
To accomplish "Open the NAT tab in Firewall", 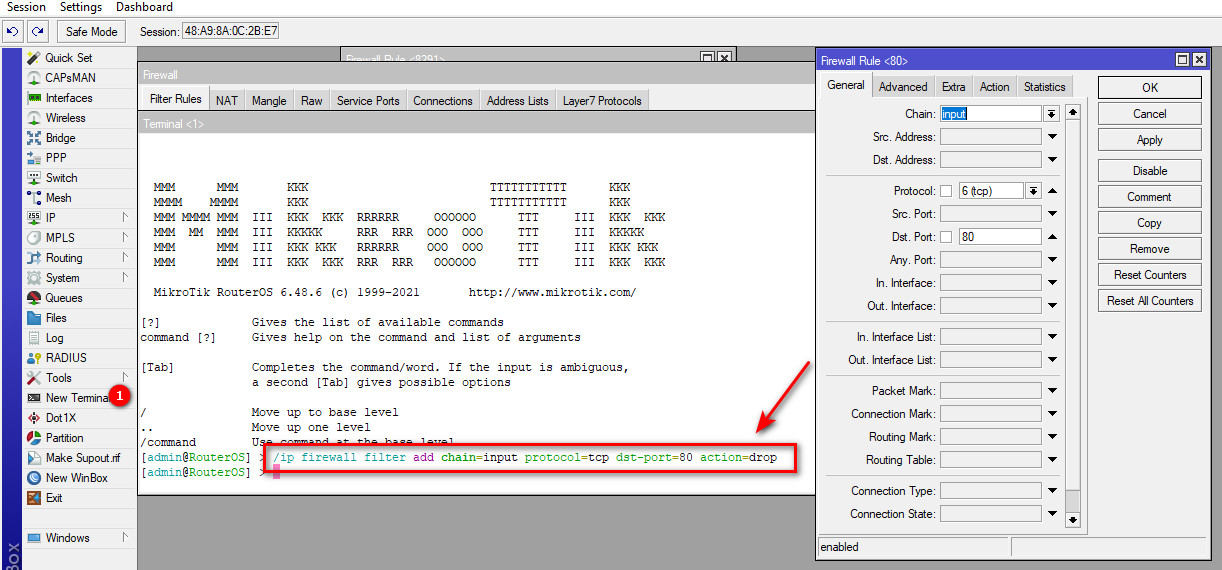I will pyautogui.click(x=227, y=100).
